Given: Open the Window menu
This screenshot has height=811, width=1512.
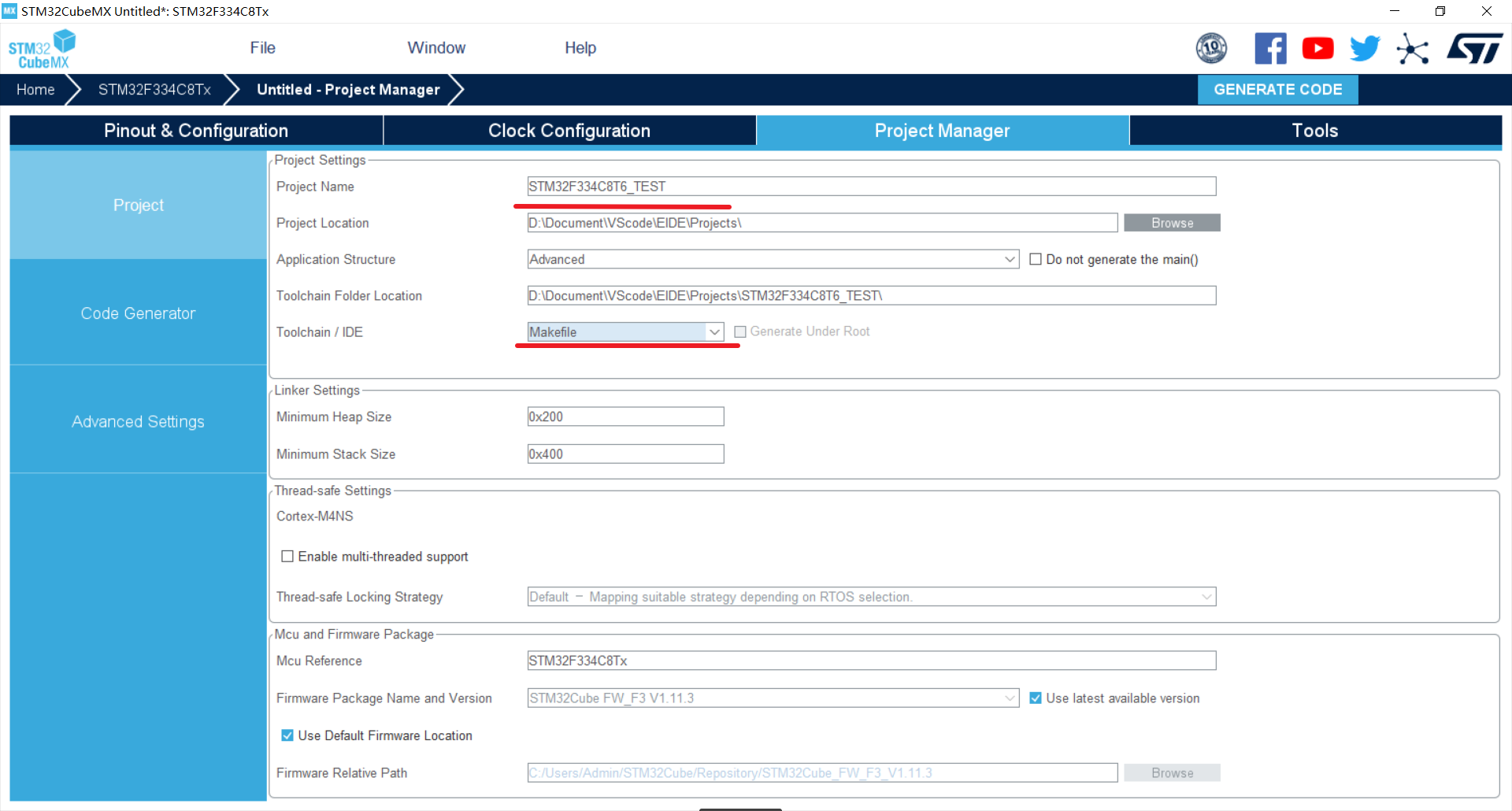Looking at the screenshot, I should click(x=436, y=48).
